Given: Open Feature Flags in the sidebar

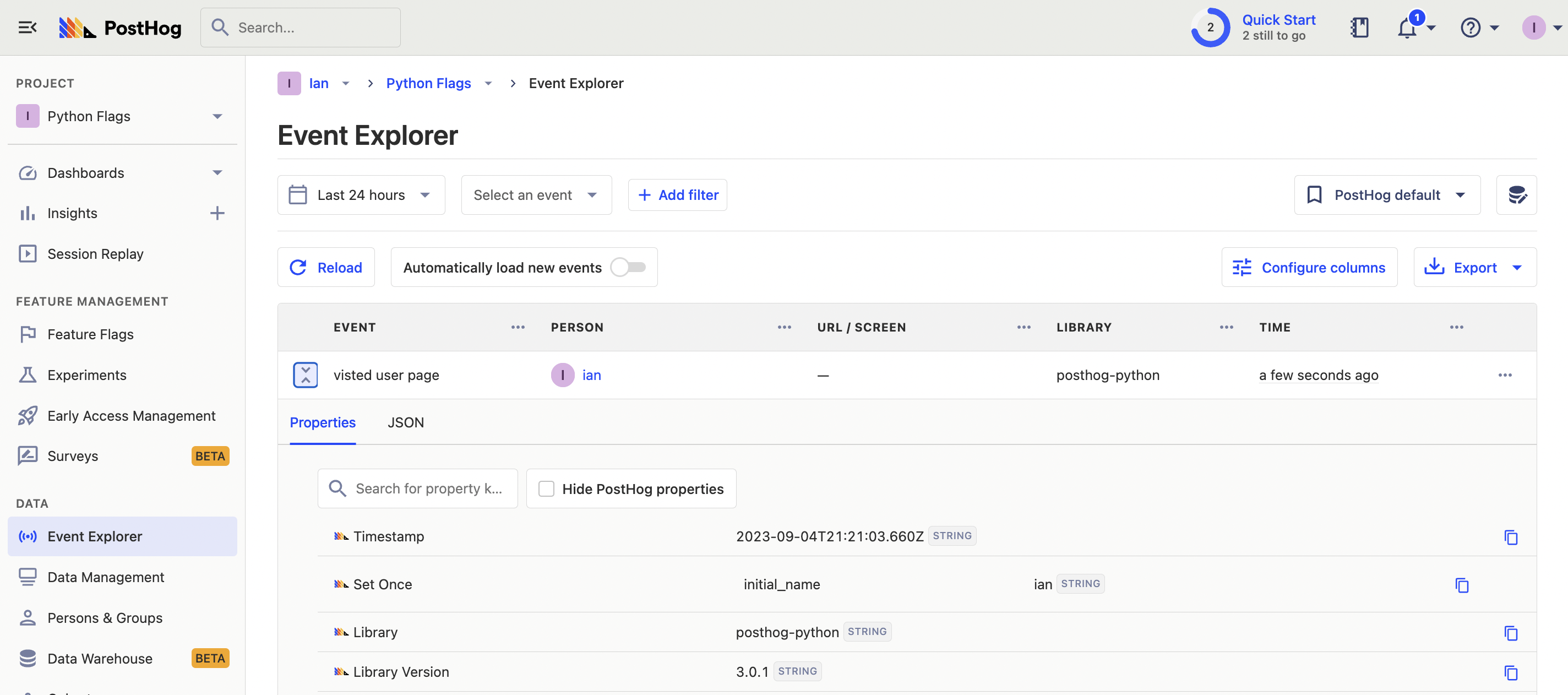Looking at the screenshot, I should 90,334.
